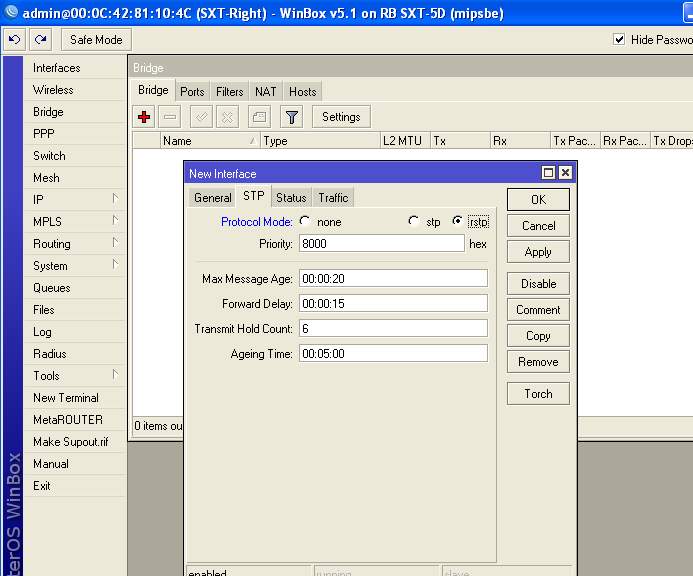Open bridge Settings button
The height and width of the screenshot is (576, 693).
pyautogui.click(x=341, y=117)
